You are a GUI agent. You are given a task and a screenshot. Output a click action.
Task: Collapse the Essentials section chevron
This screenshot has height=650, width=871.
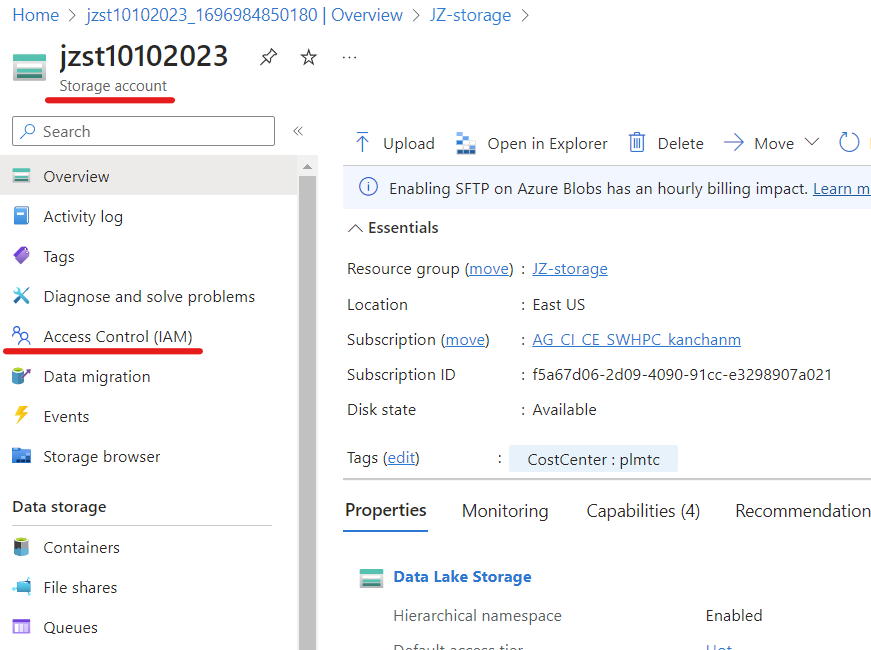tap(355, 228)
